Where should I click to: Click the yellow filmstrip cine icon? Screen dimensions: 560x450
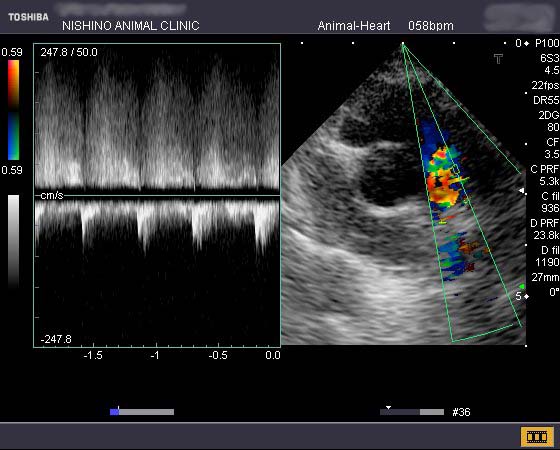tap(537, 436)
